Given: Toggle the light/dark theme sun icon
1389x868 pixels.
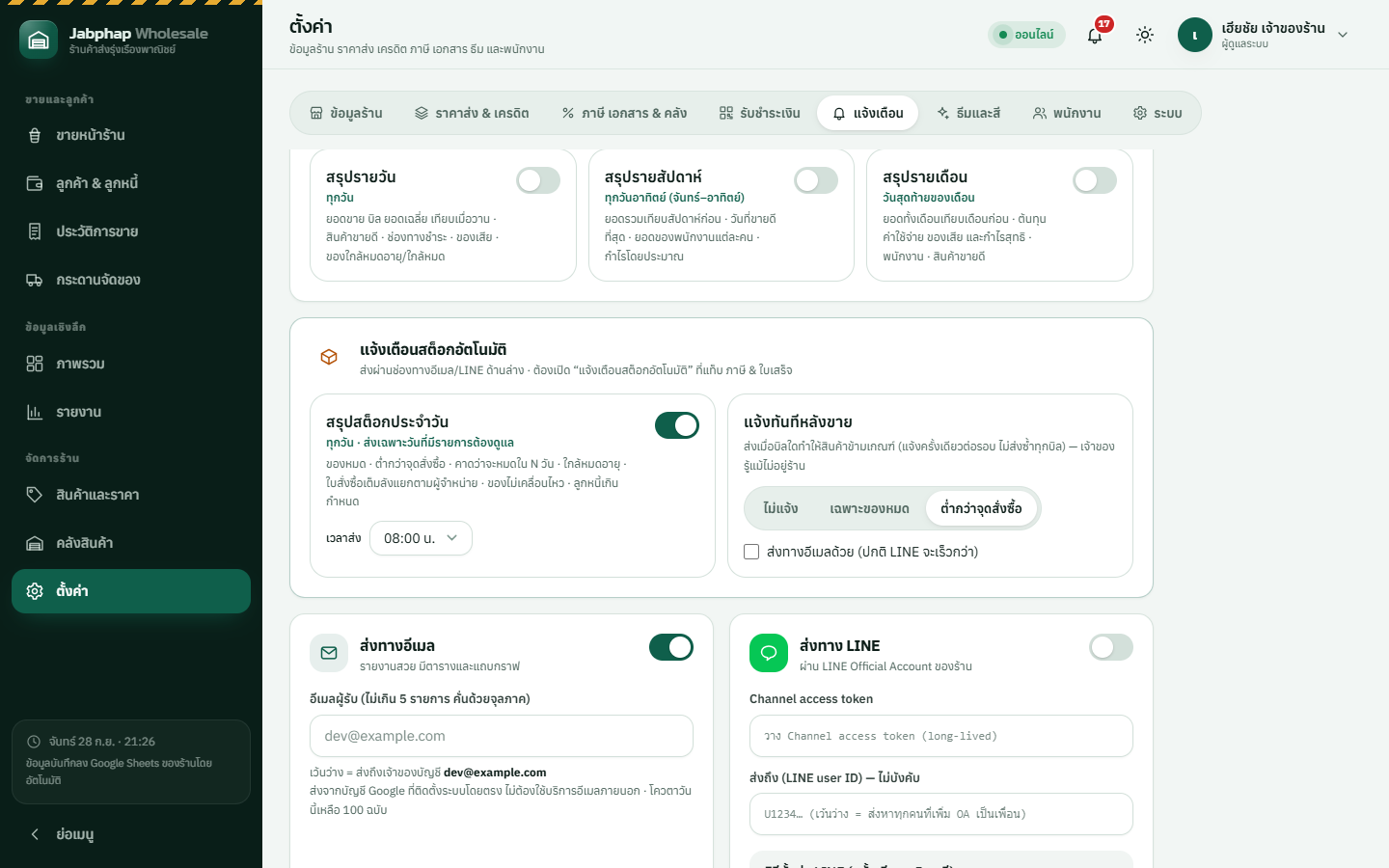Looking at the screenshot, I should pos(1145,35).
